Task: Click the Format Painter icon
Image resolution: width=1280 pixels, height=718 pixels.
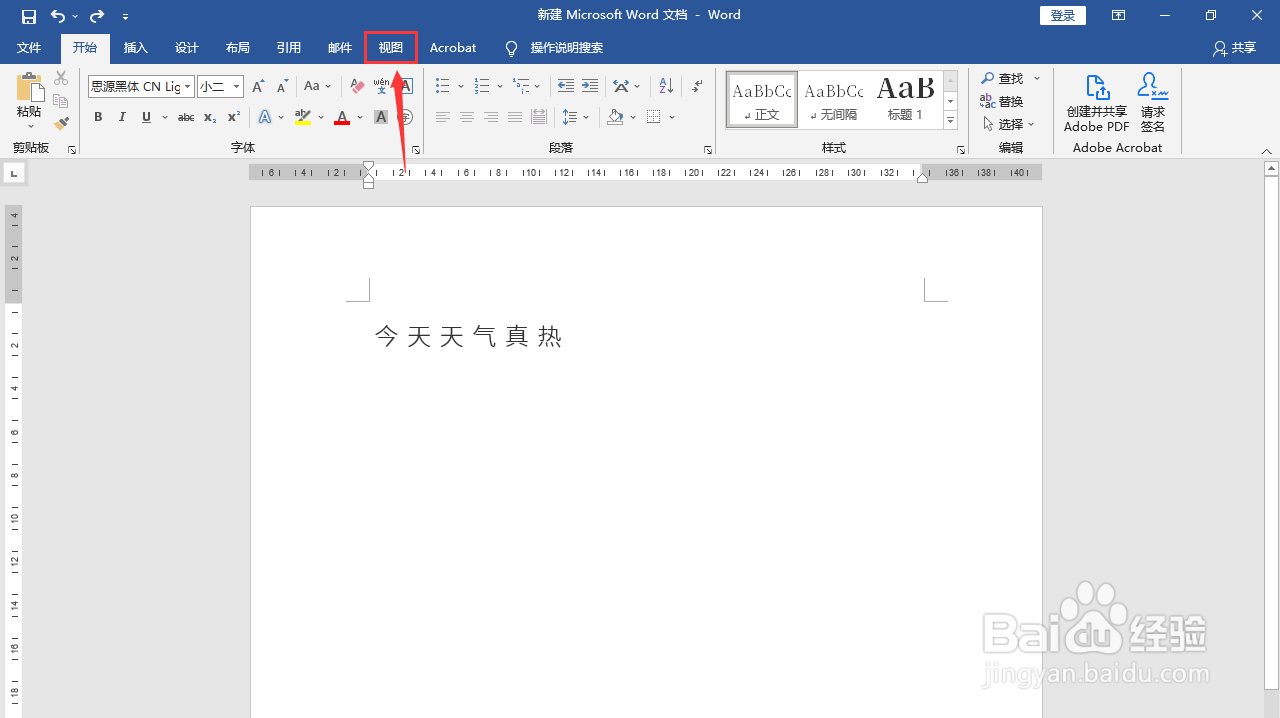Action: [x=60, y=123]
